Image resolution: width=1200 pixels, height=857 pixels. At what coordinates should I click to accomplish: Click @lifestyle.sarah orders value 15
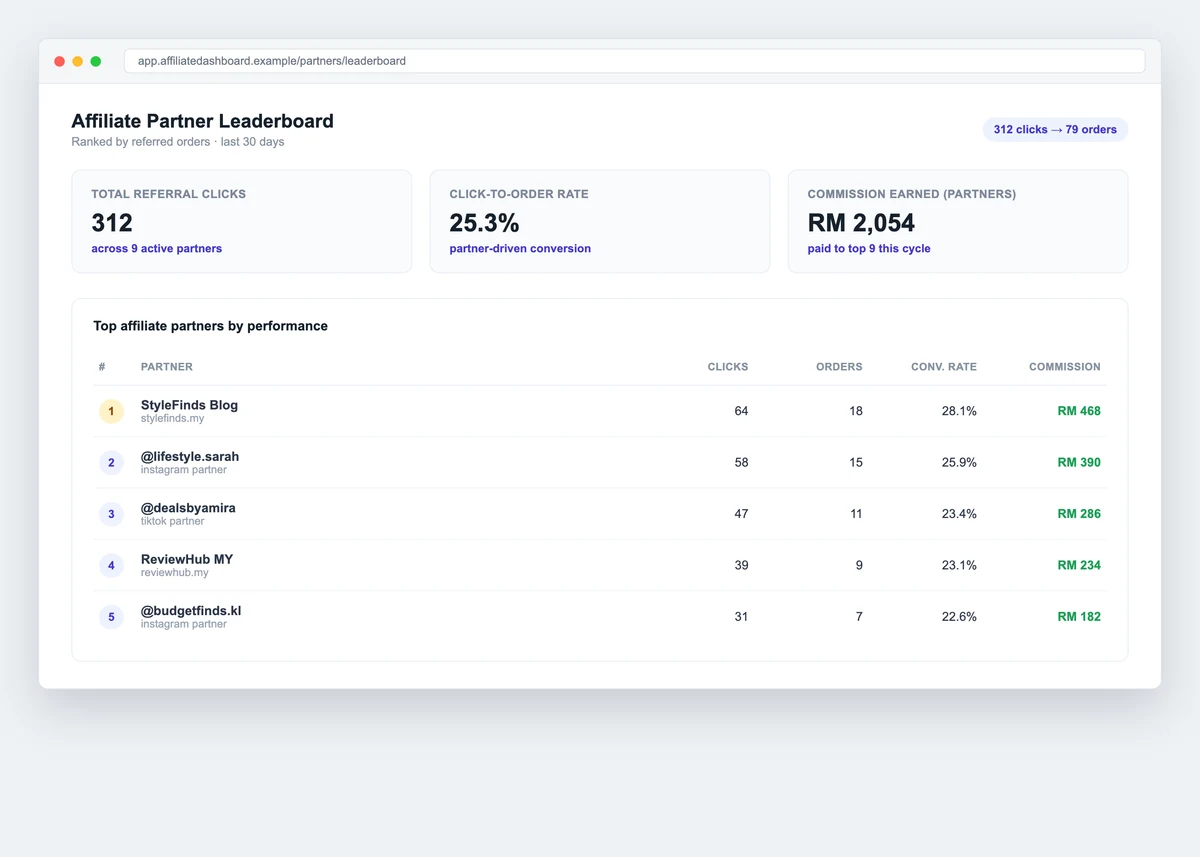[856, 463]
